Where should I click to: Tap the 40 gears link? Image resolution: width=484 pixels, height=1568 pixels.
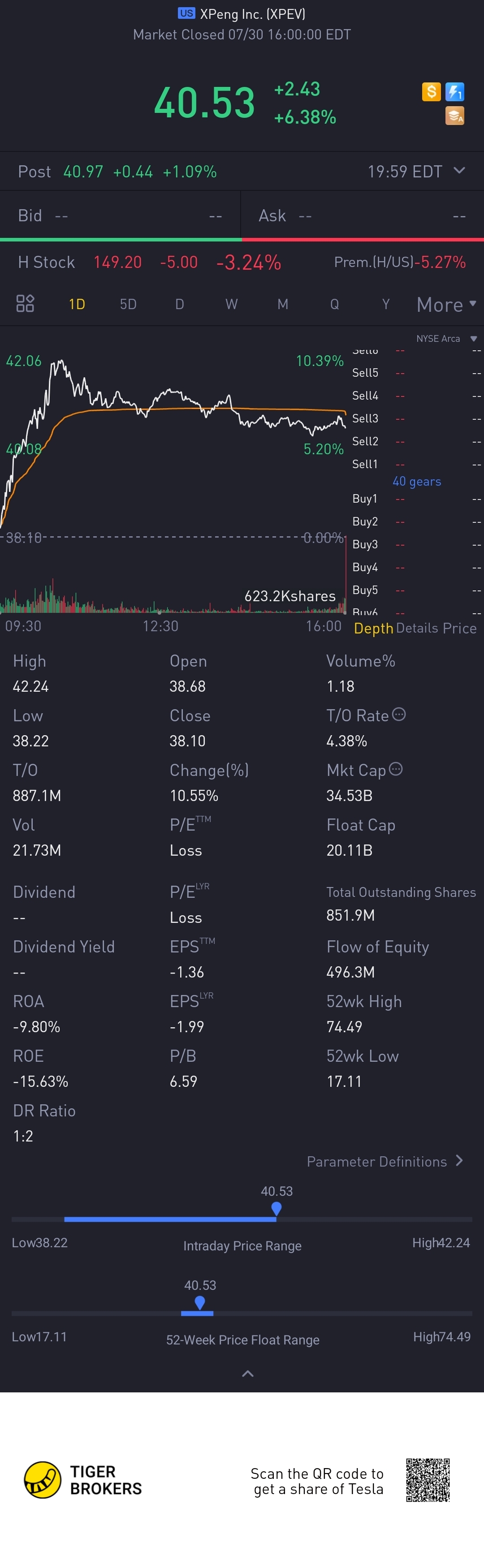pyautogui.click(x=417, y=481)
